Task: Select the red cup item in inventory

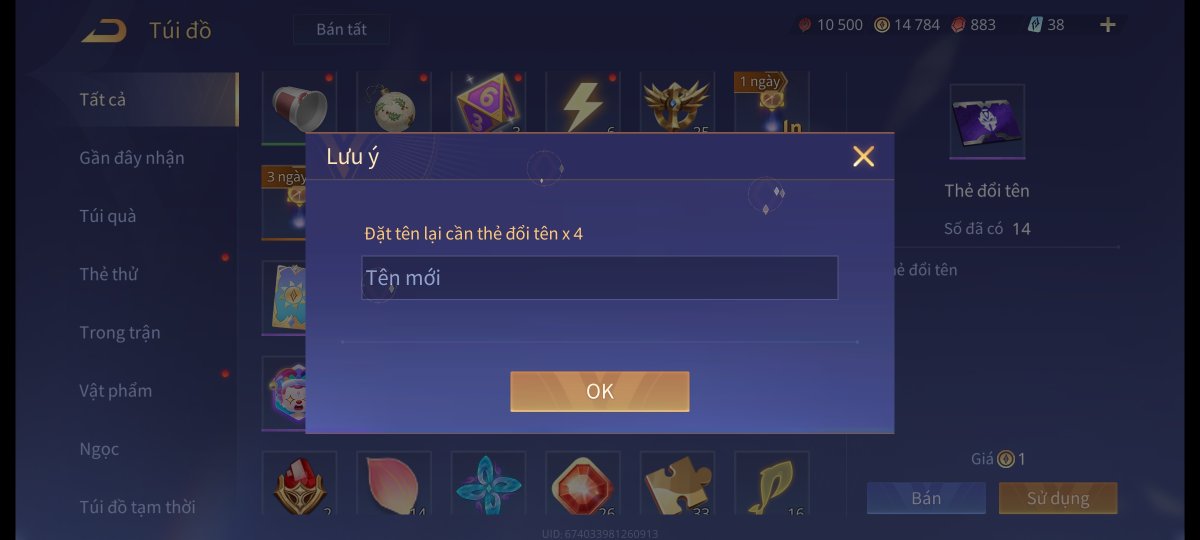Action: click(299, 102)
